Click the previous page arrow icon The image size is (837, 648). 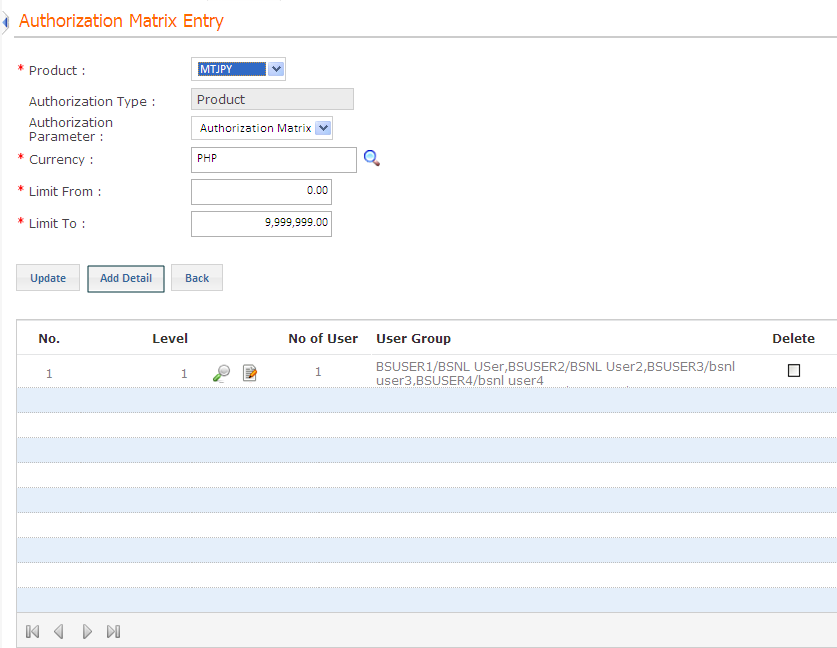[x=58, y=631]
